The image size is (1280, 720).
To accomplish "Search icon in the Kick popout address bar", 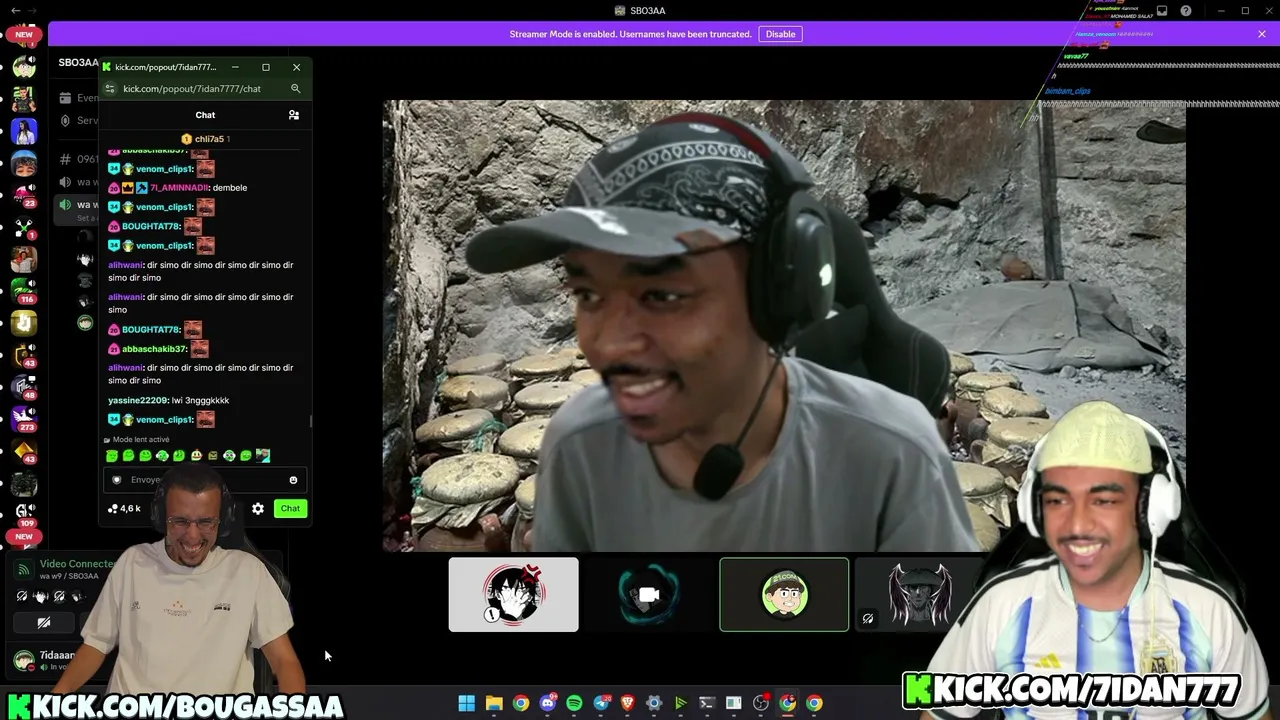I will pyautogui.click(x=295, y=89).
